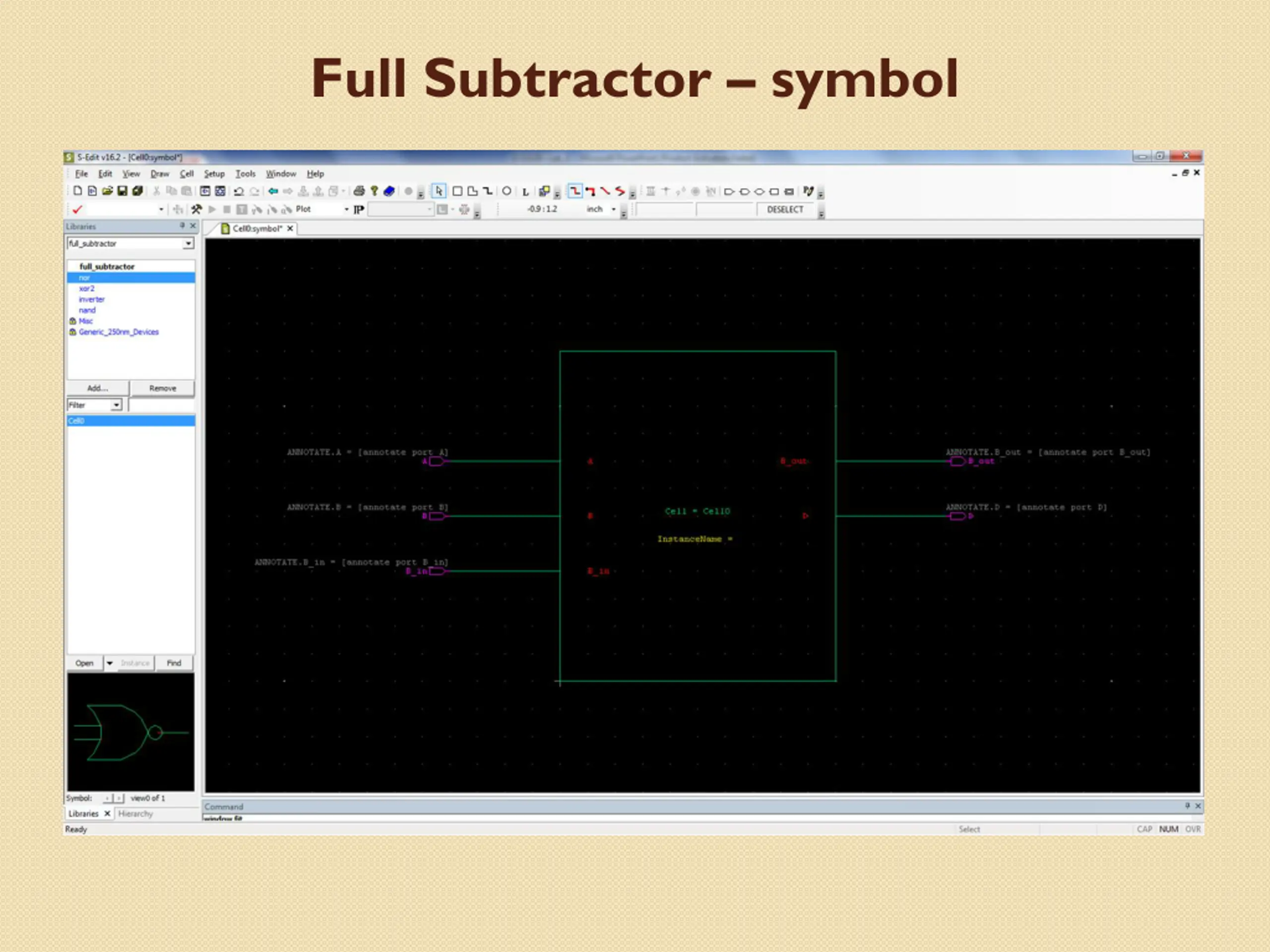Select the inverter library entry

92,299
